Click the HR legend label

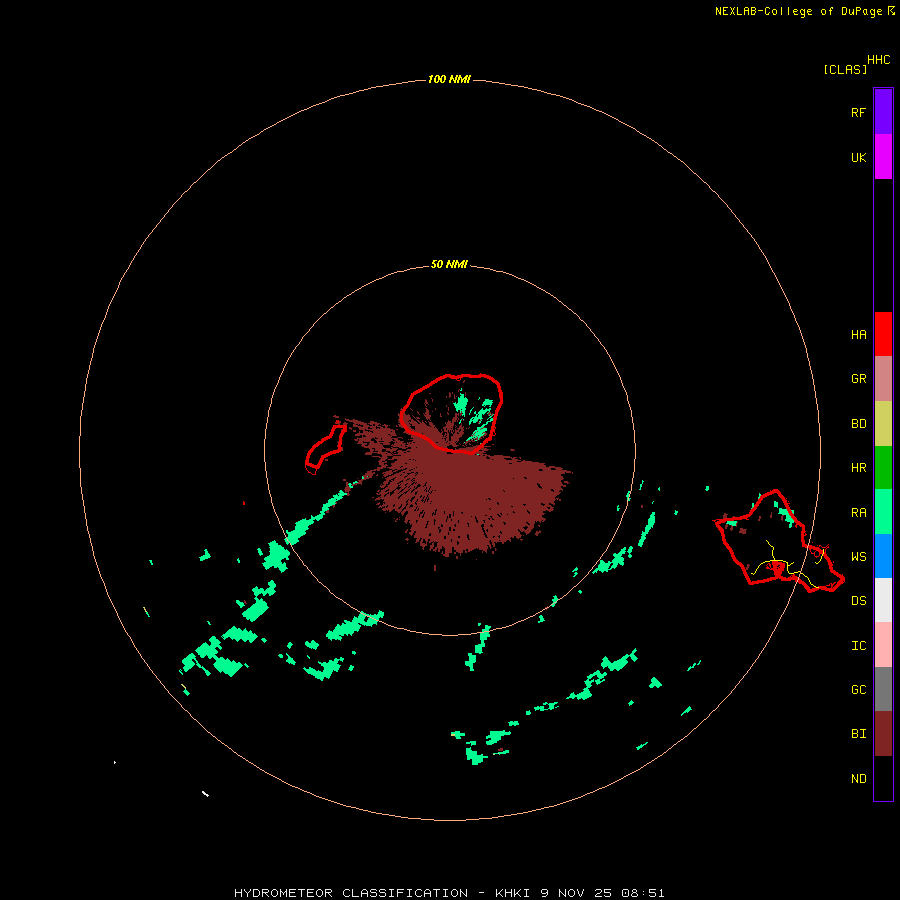858,468
